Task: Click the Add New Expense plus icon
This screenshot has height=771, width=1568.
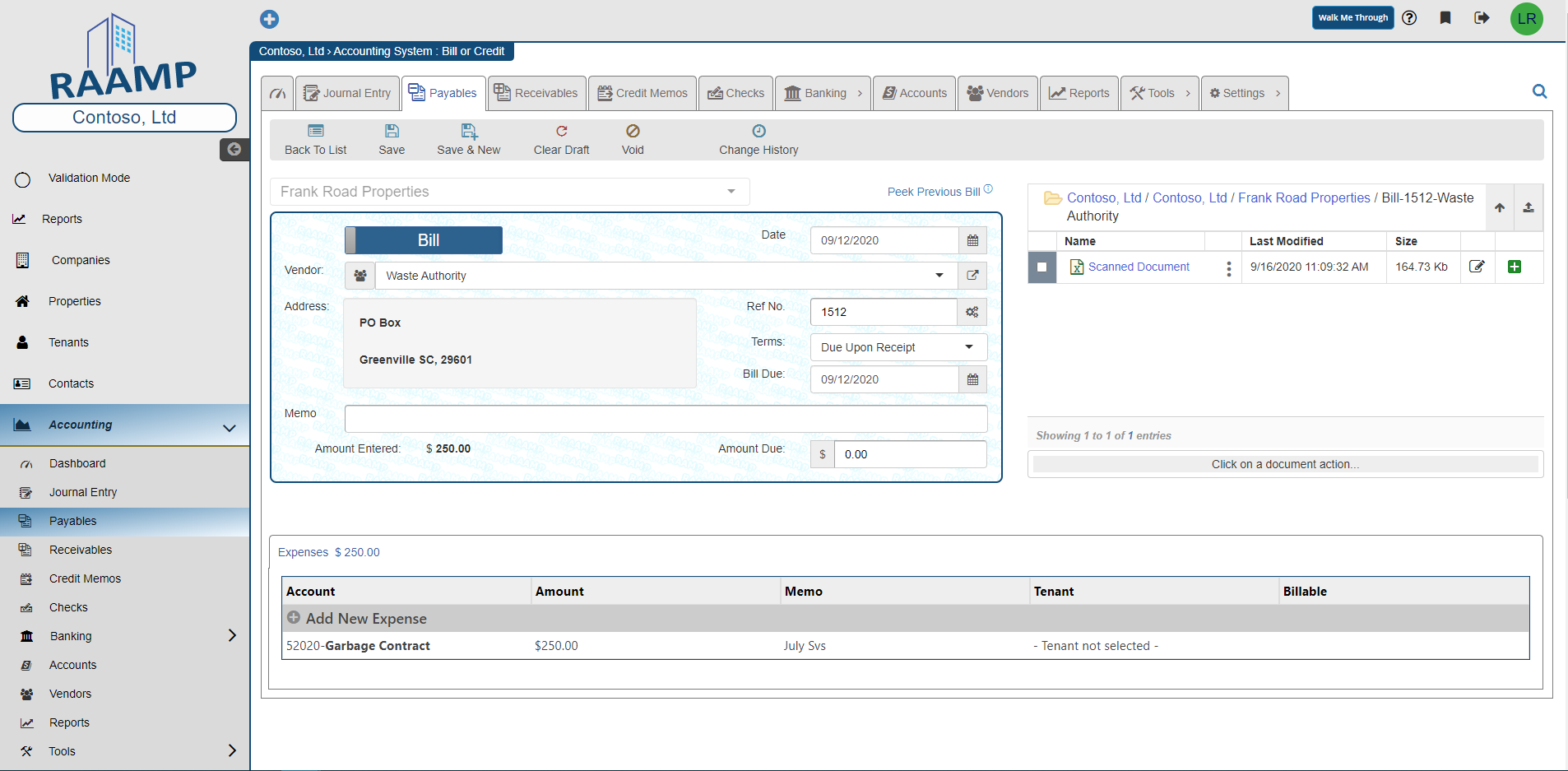Action: point(294,617)
